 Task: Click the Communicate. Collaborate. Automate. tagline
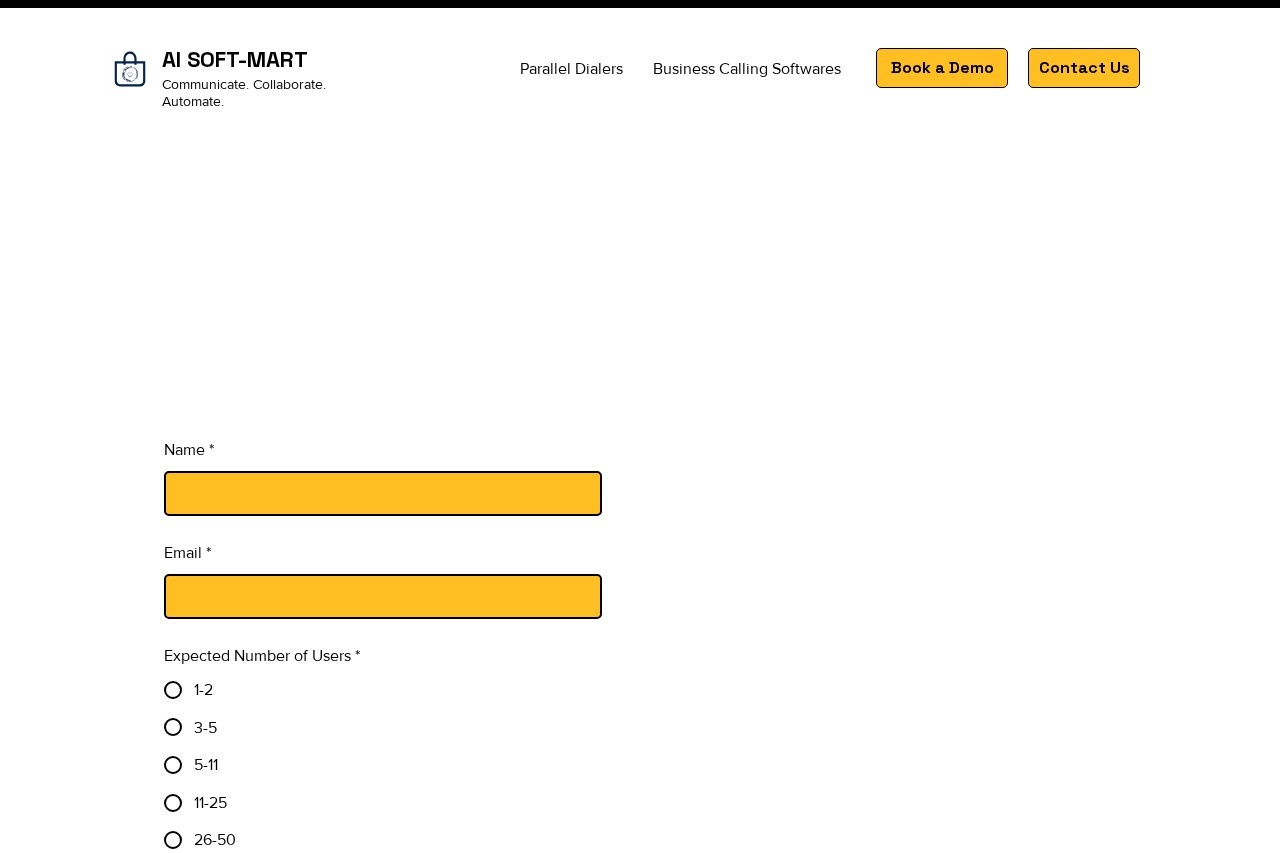(244, 93)
